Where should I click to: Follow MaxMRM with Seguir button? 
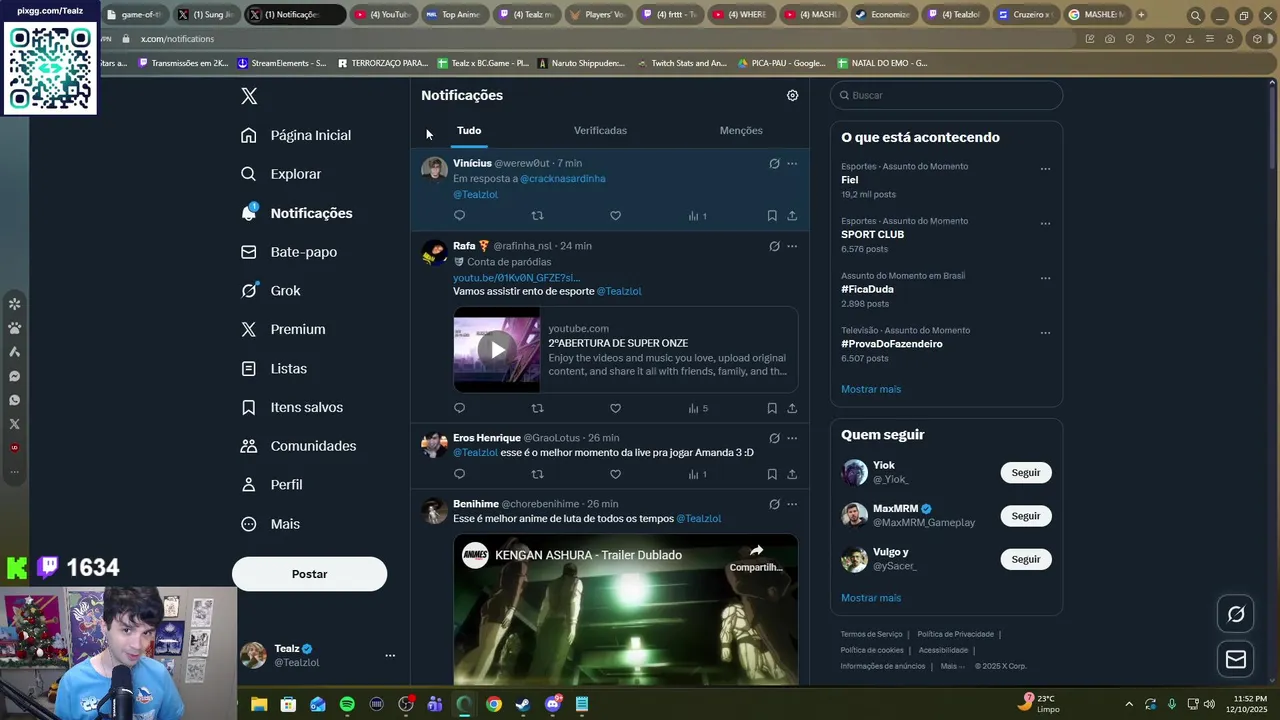[1026, 516]
